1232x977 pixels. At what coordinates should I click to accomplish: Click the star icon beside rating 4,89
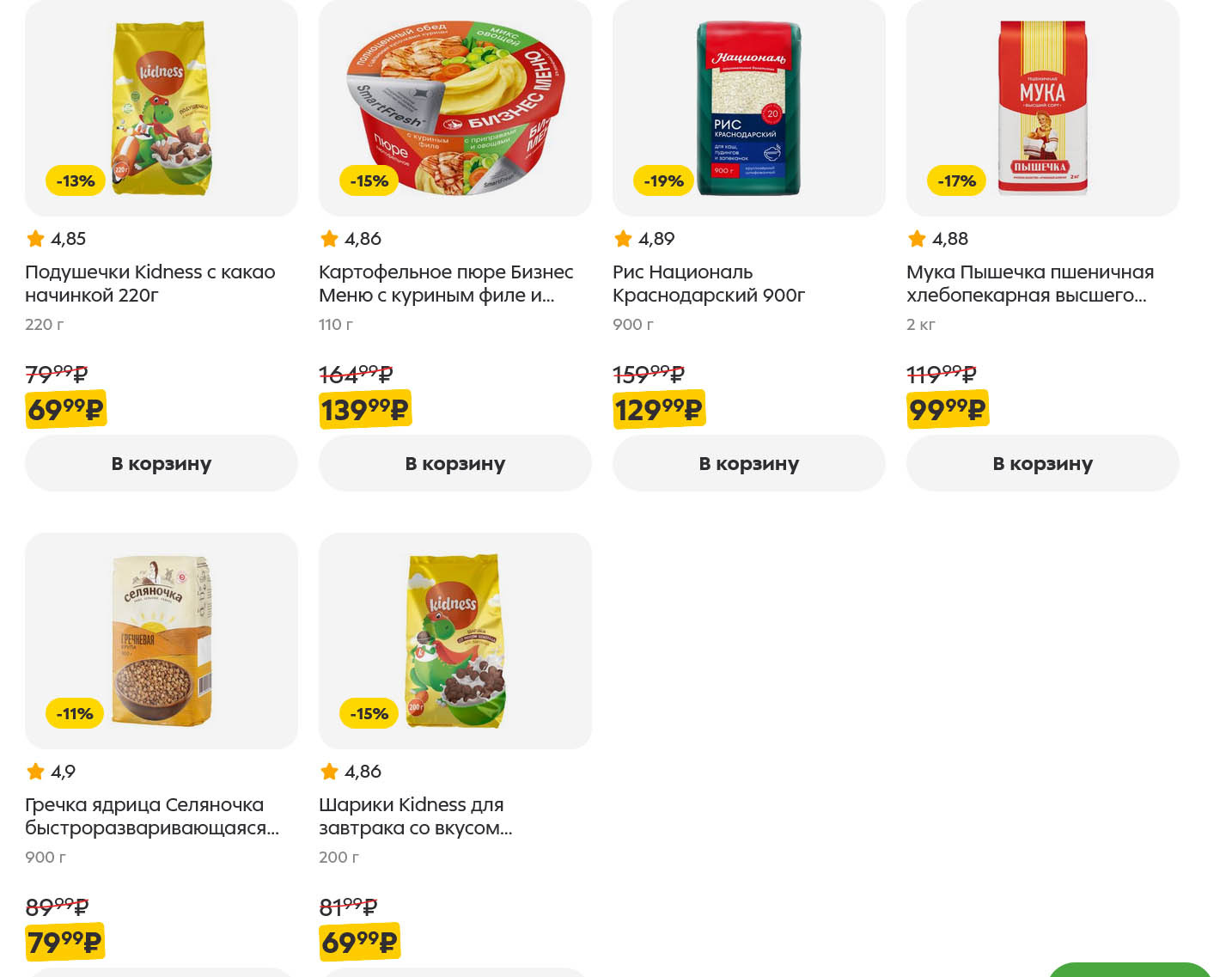[623, 239]
